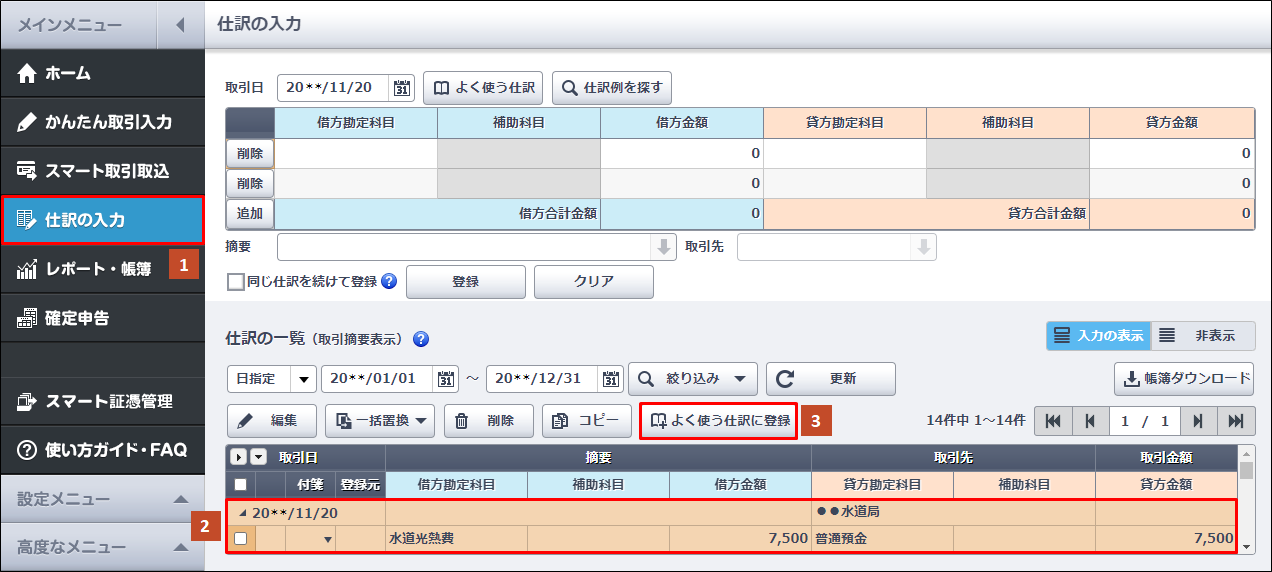Click help icon beside 仕訳の一覧
This screenshot has width=1272, height=572.
421,338
